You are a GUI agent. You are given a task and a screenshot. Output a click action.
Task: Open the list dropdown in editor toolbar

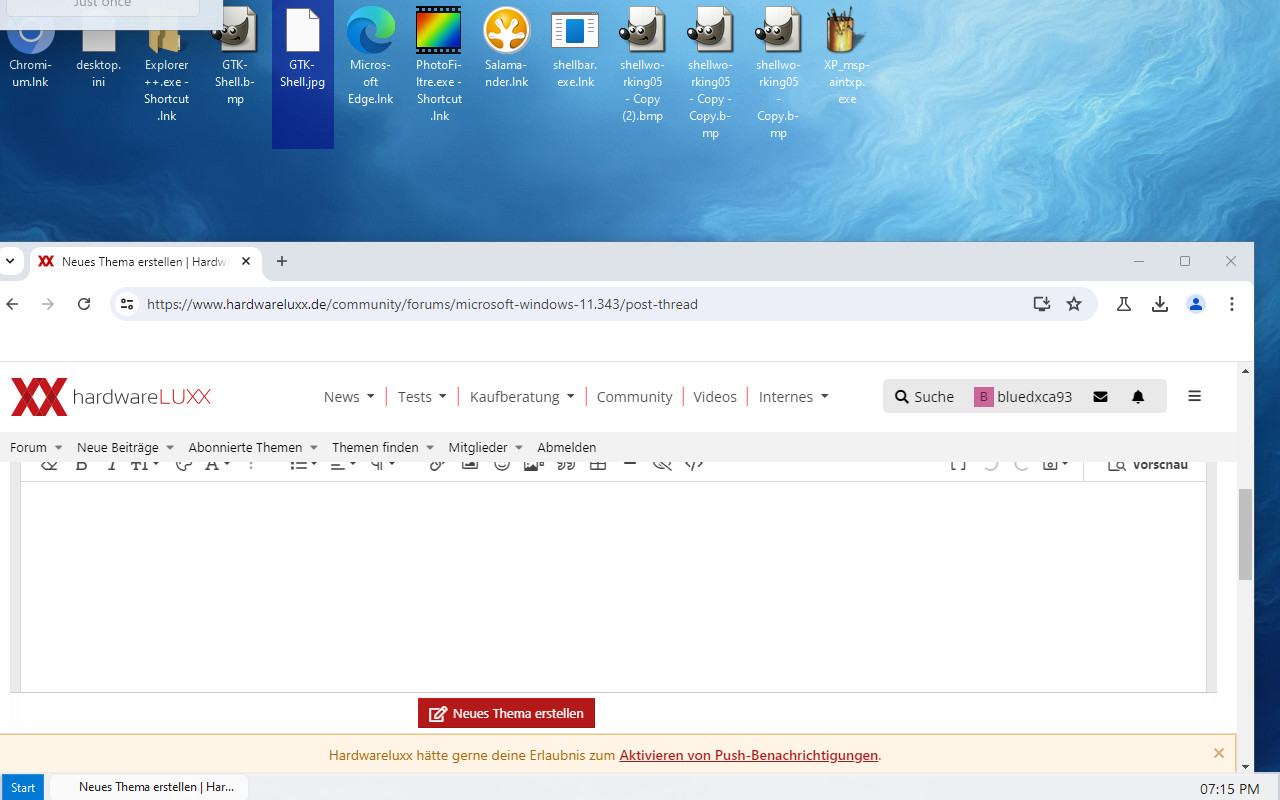[303, 465]
